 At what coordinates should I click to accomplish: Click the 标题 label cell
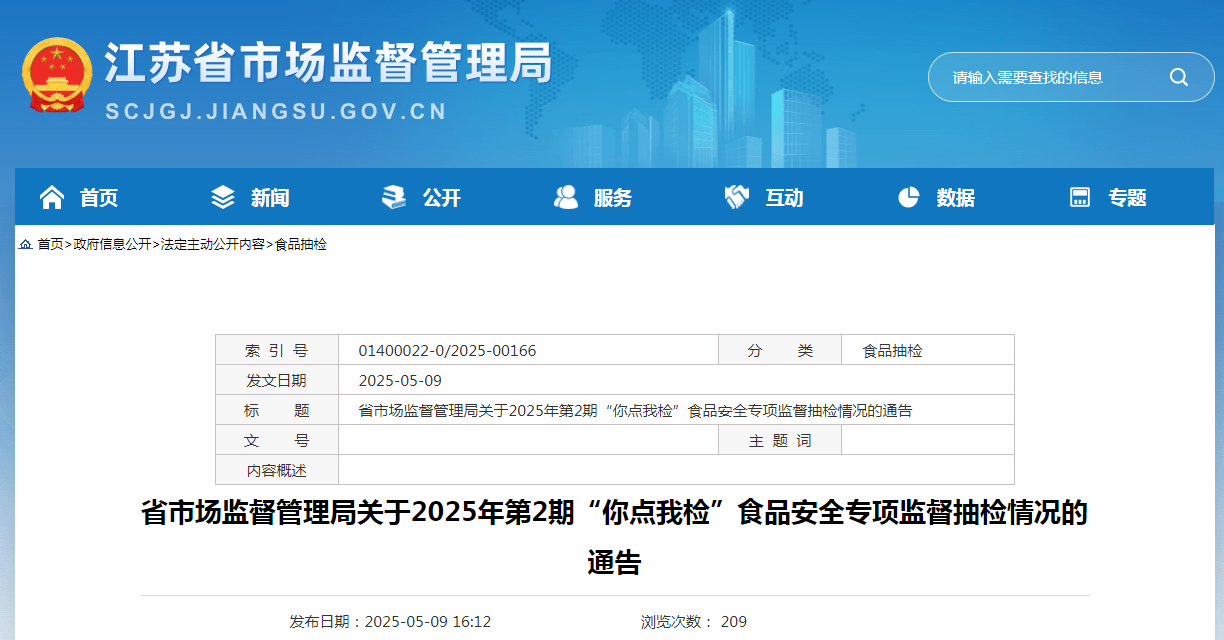(277, 410)
